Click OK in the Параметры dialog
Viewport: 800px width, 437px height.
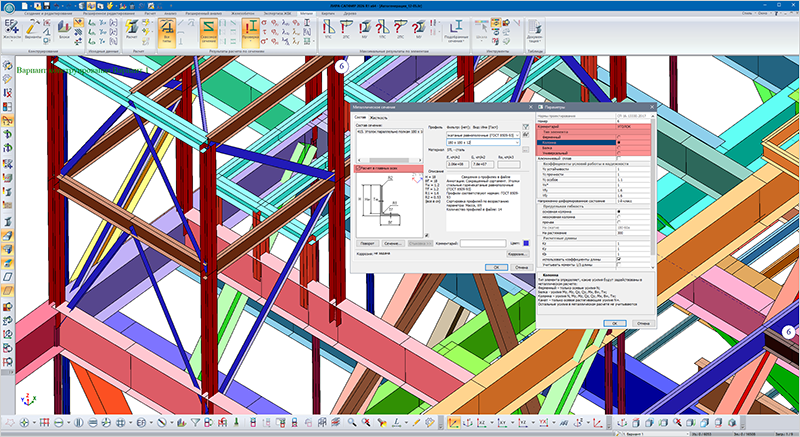pos(615,323)
